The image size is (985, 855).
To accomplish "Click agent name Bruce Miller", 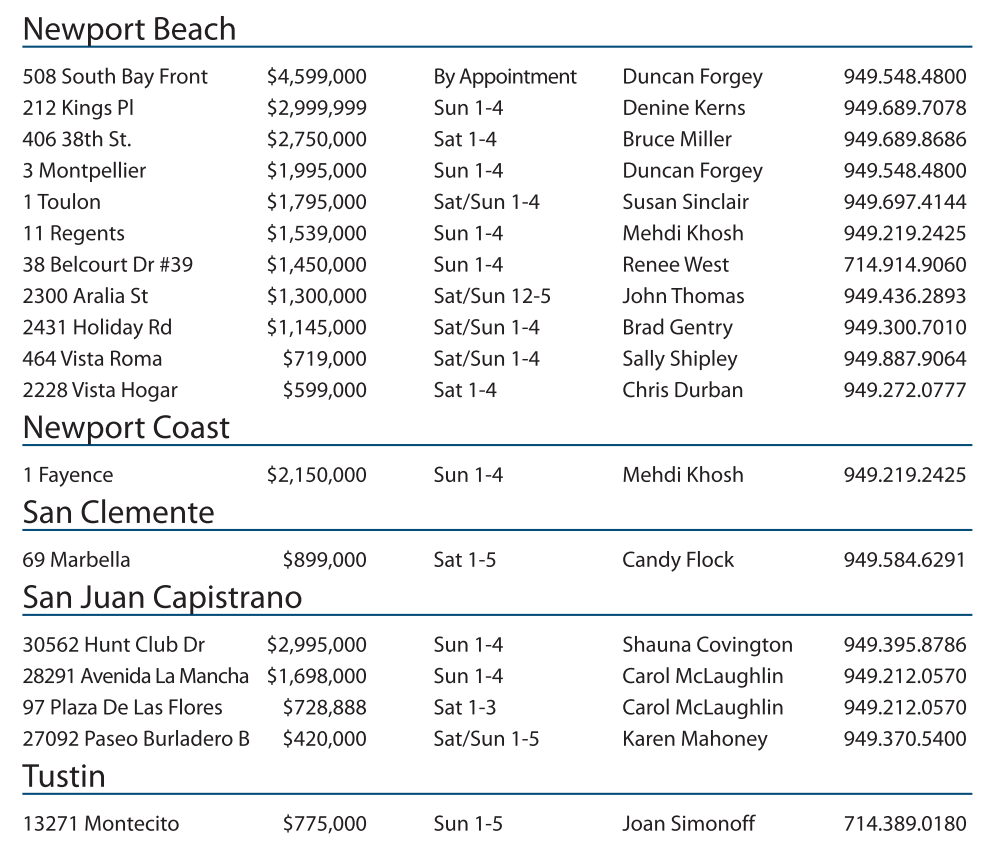I will point(676,139).
